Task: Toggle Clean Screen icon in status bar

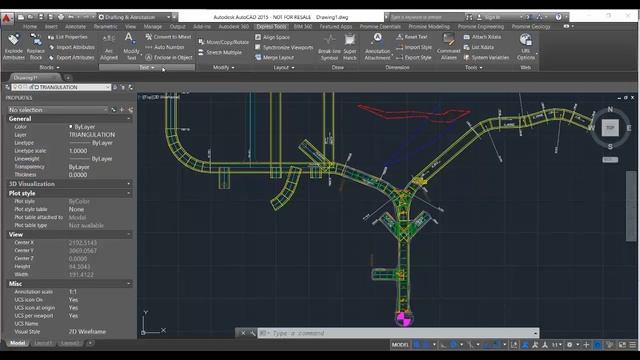Action: 622,345
